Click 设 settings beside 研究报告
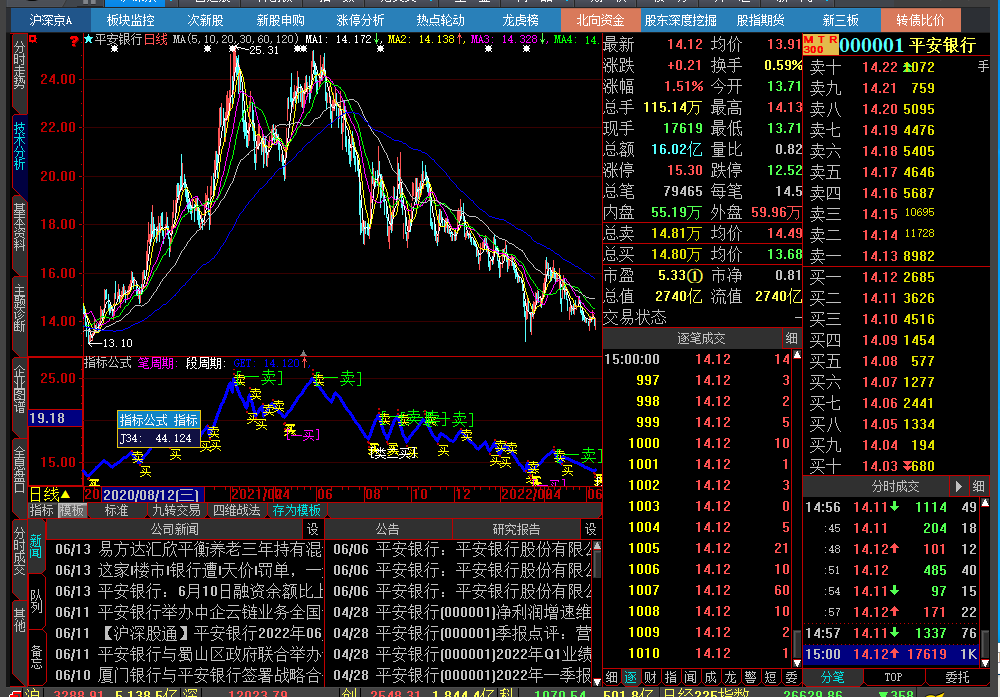Image resolution: width=1000 pixels, height=697 pixels. [591, 529]
